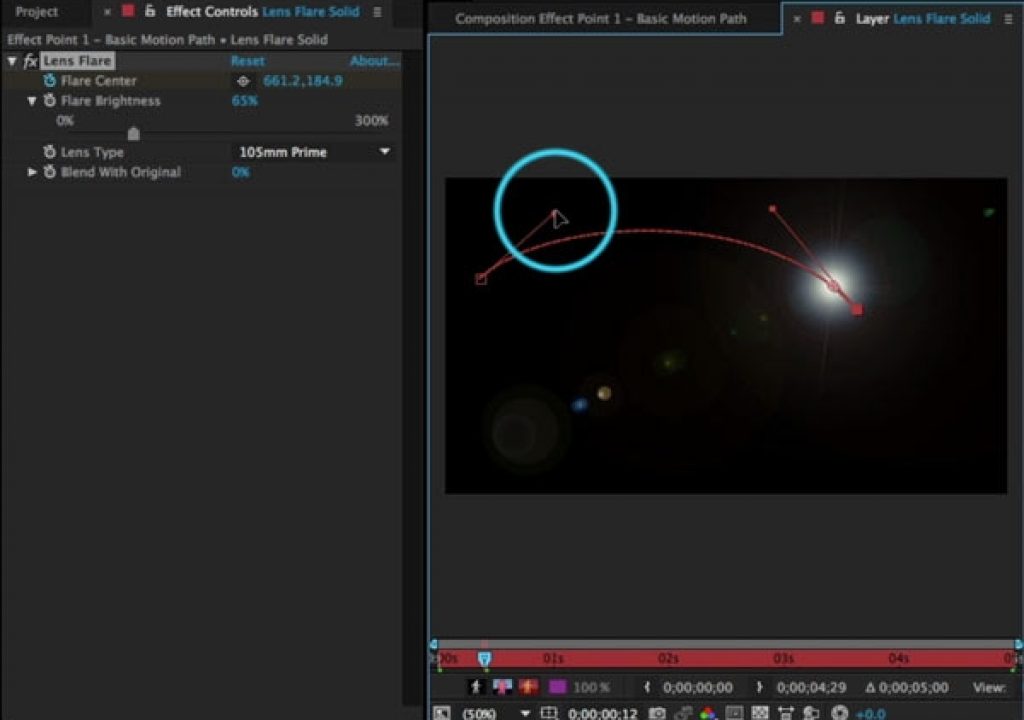Open the magnification ratio (50%) dropdown
Screen dimensions: 1024x720
point(496,713)
